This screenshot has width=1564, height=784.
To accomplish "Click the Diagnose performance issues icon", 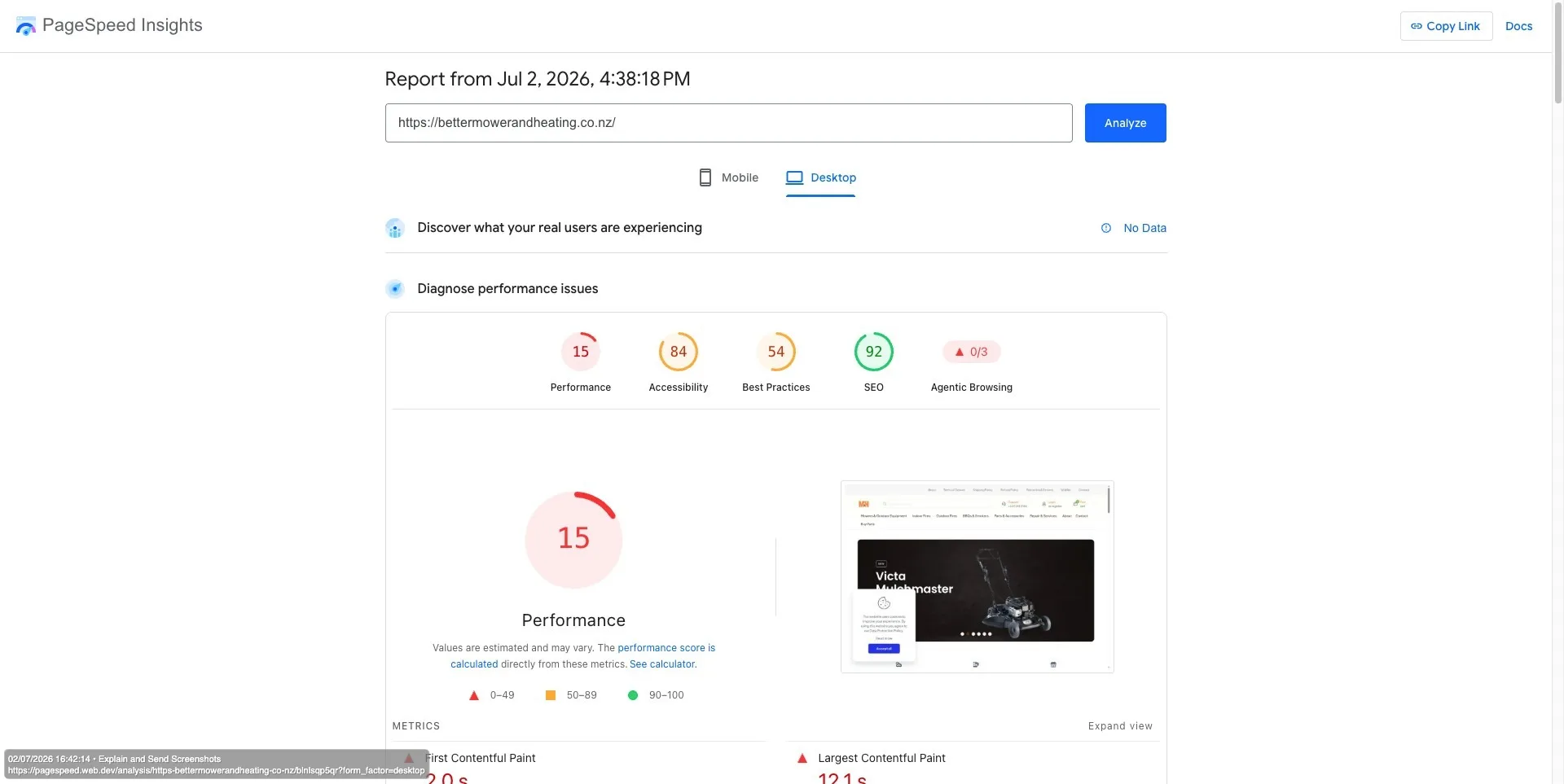I will [395, 289].
